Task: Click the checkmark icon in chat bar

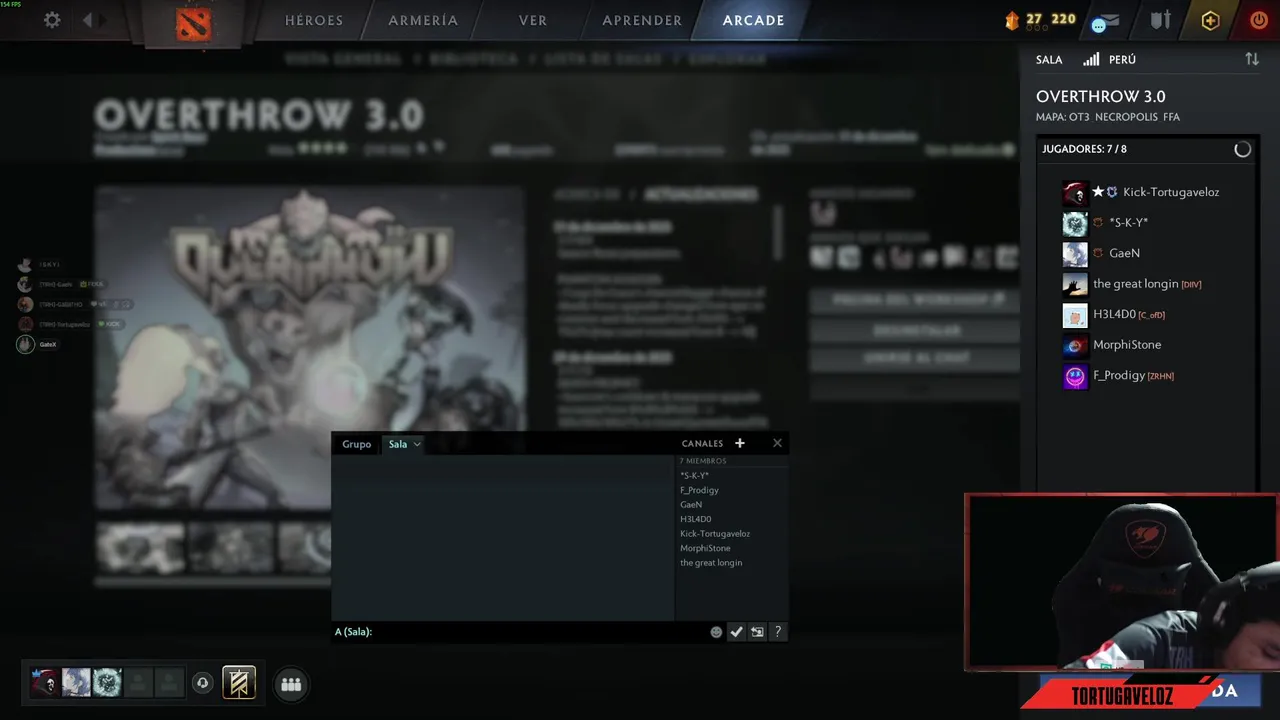Action: tap(736, 632)
